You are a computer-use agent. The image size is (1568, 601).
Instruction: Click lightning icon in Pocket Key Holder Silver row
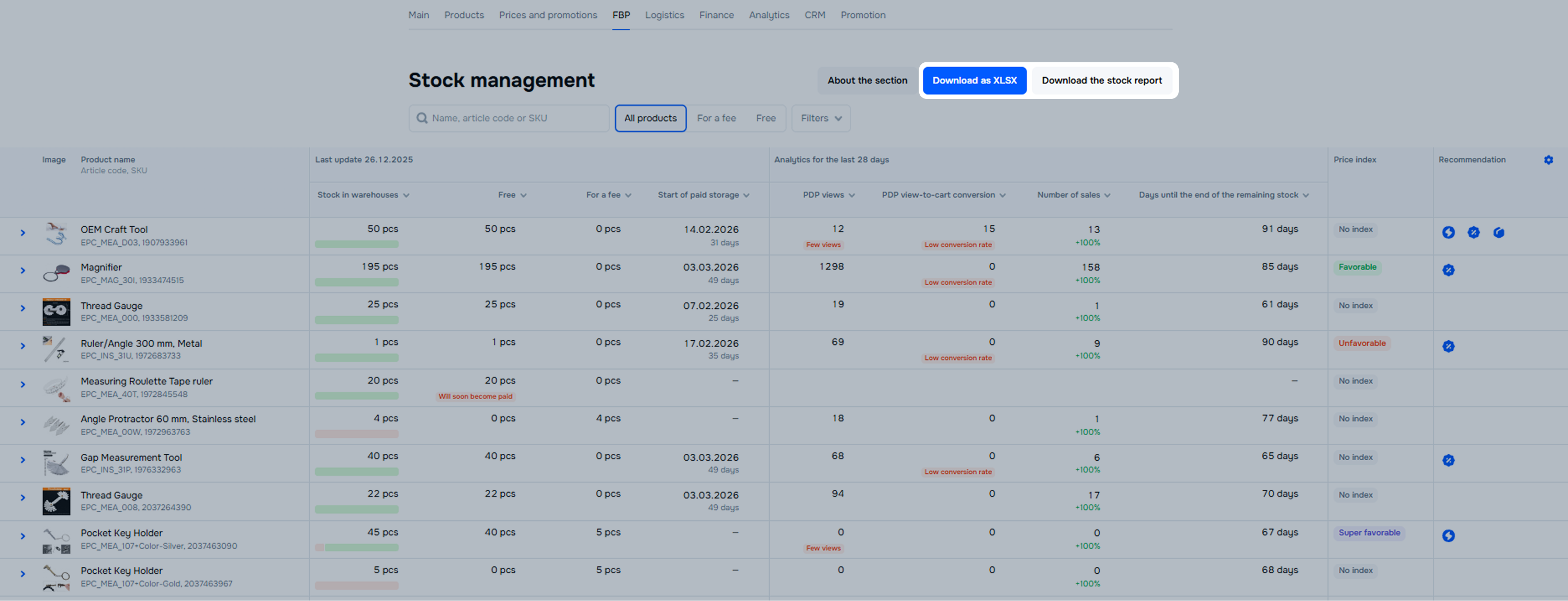pyautogui.click(x=1448, y=535)
